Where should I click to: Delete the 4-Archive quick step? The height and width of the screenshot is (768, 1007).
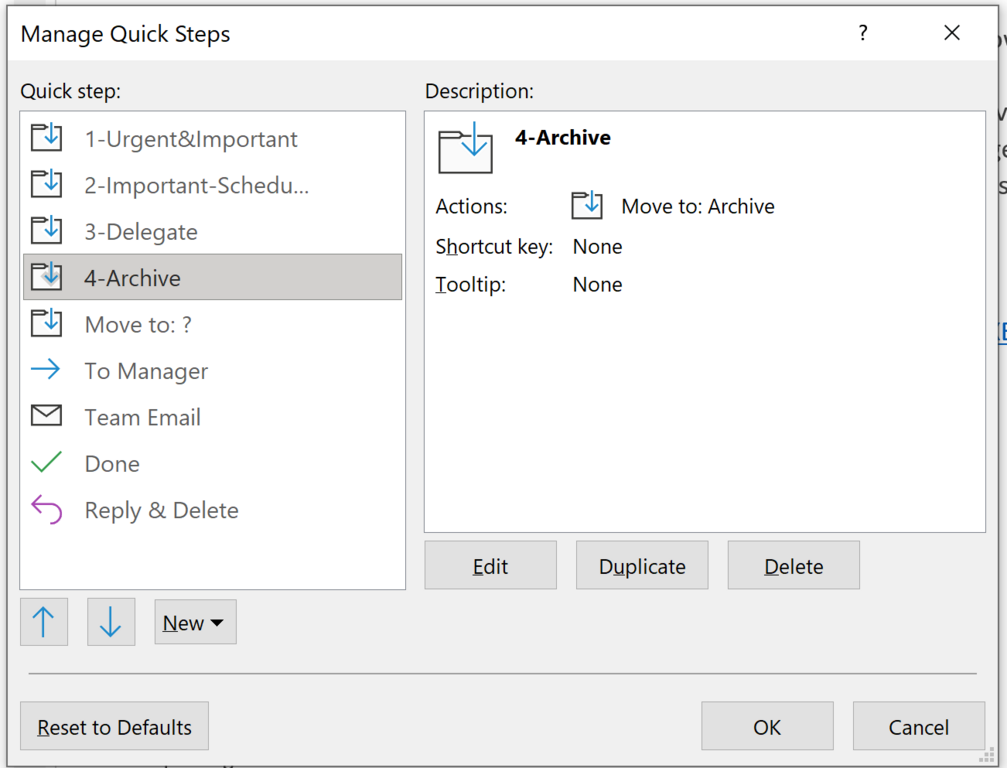coord(793,566)
